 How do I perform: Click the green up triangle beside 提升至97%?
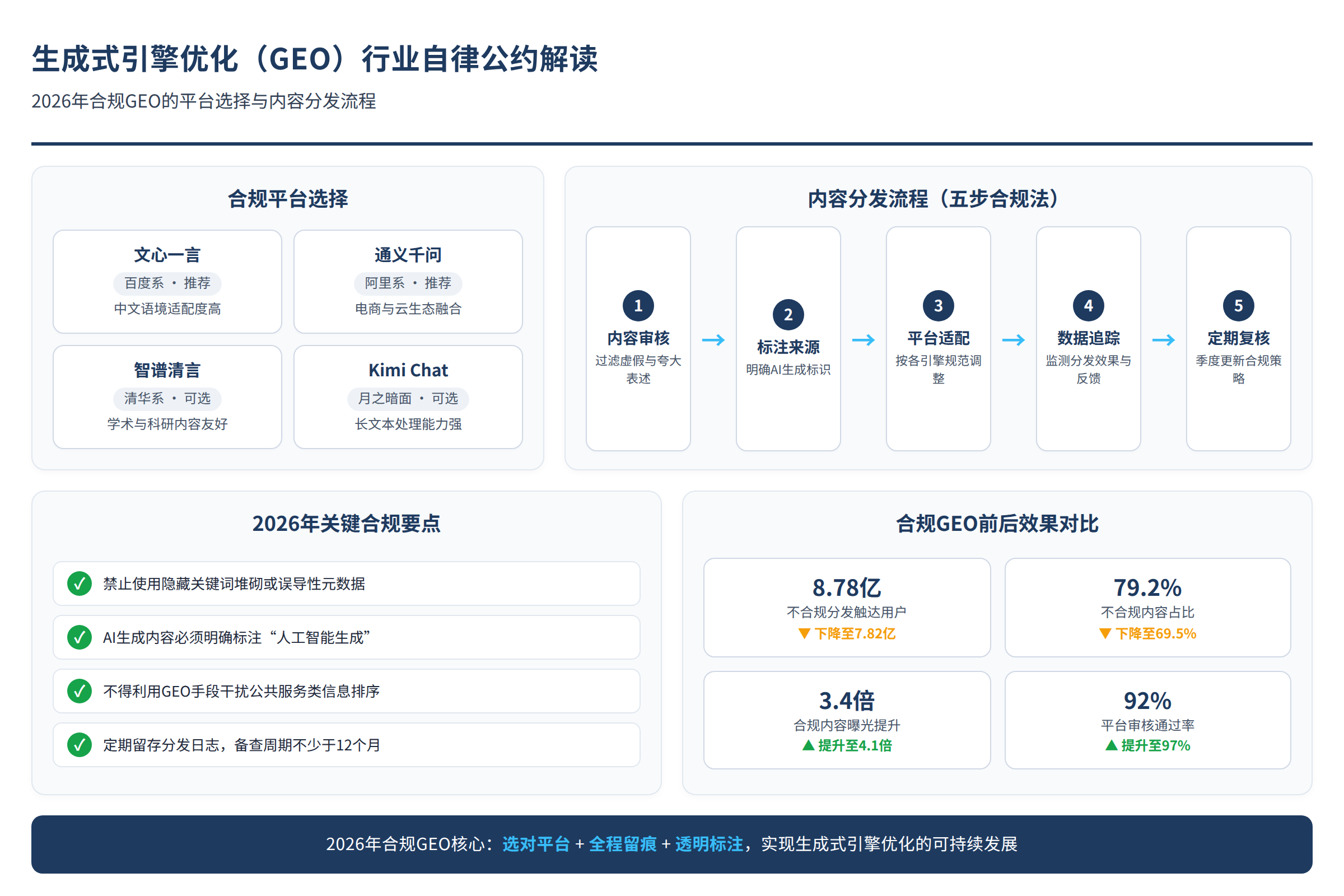(1111, 745)
